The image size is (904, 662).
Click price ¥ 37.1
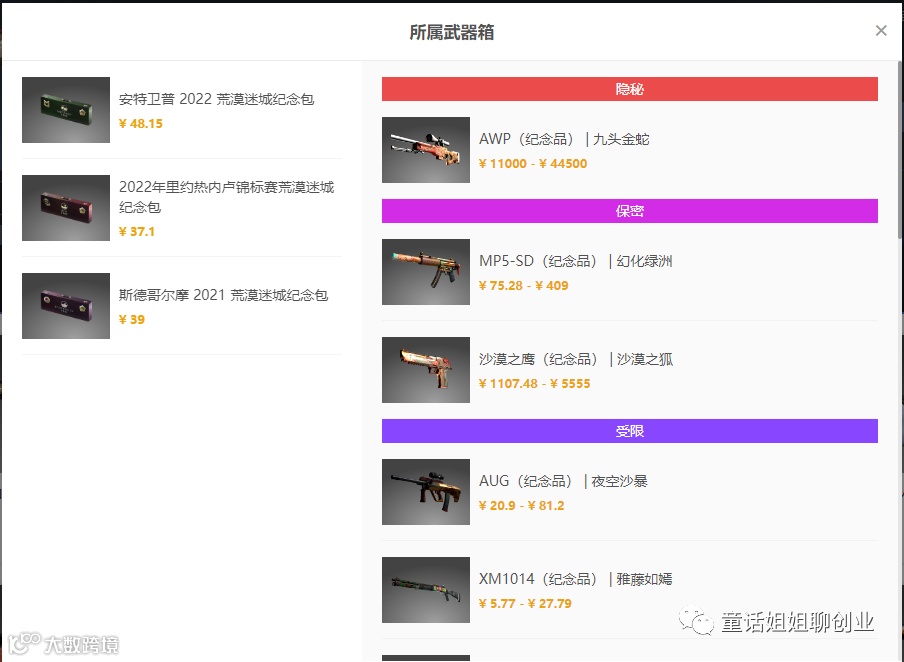[137, 231]
